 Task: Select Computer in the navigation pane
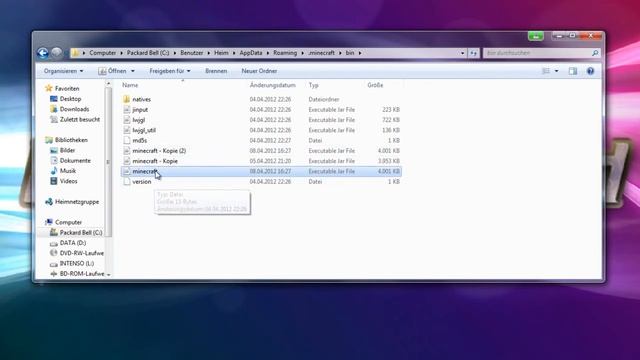pyautogui.click(x=68, y=222)
